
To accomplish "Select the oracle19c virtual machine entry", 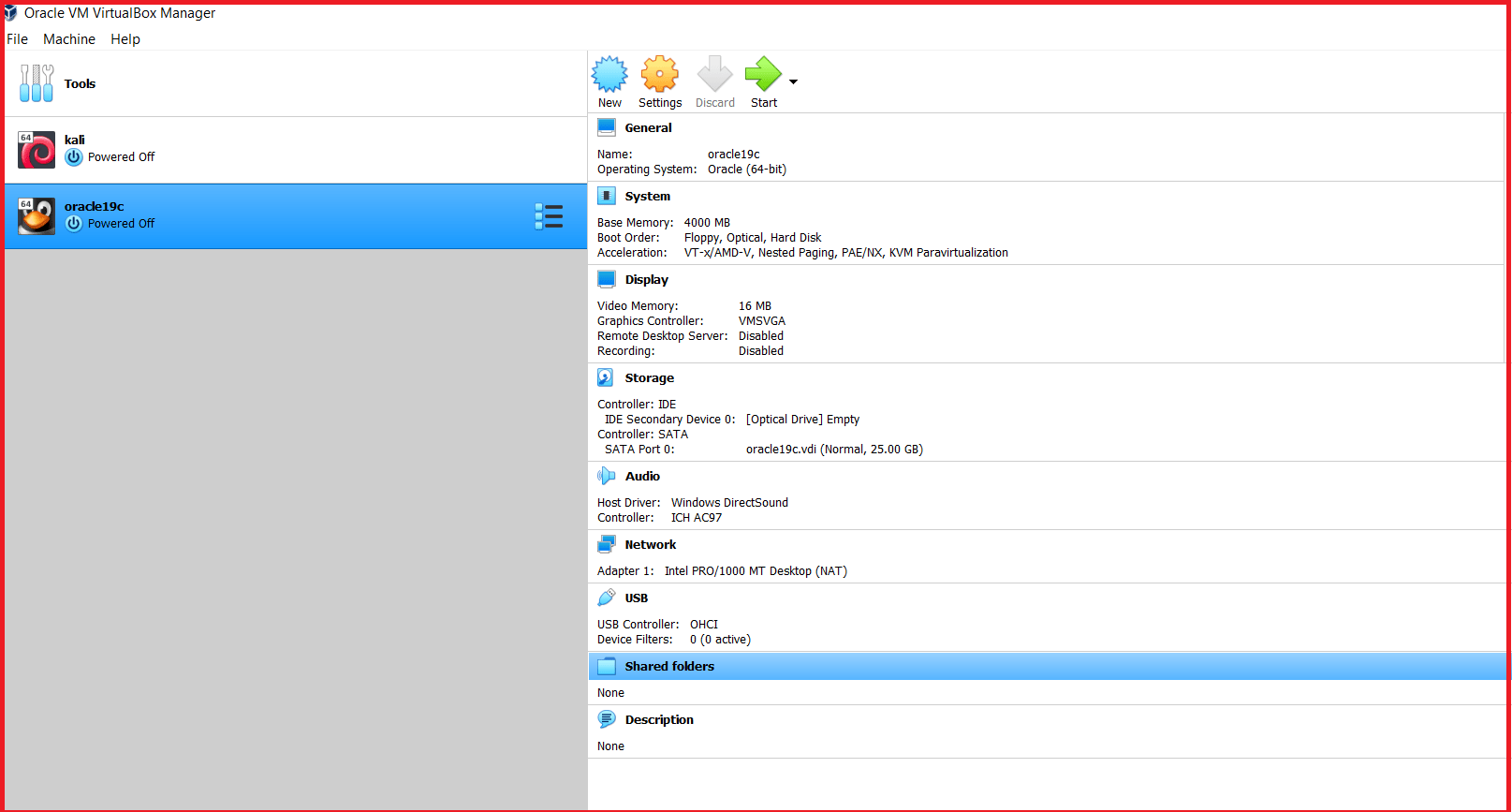I will tap(296, 216).
